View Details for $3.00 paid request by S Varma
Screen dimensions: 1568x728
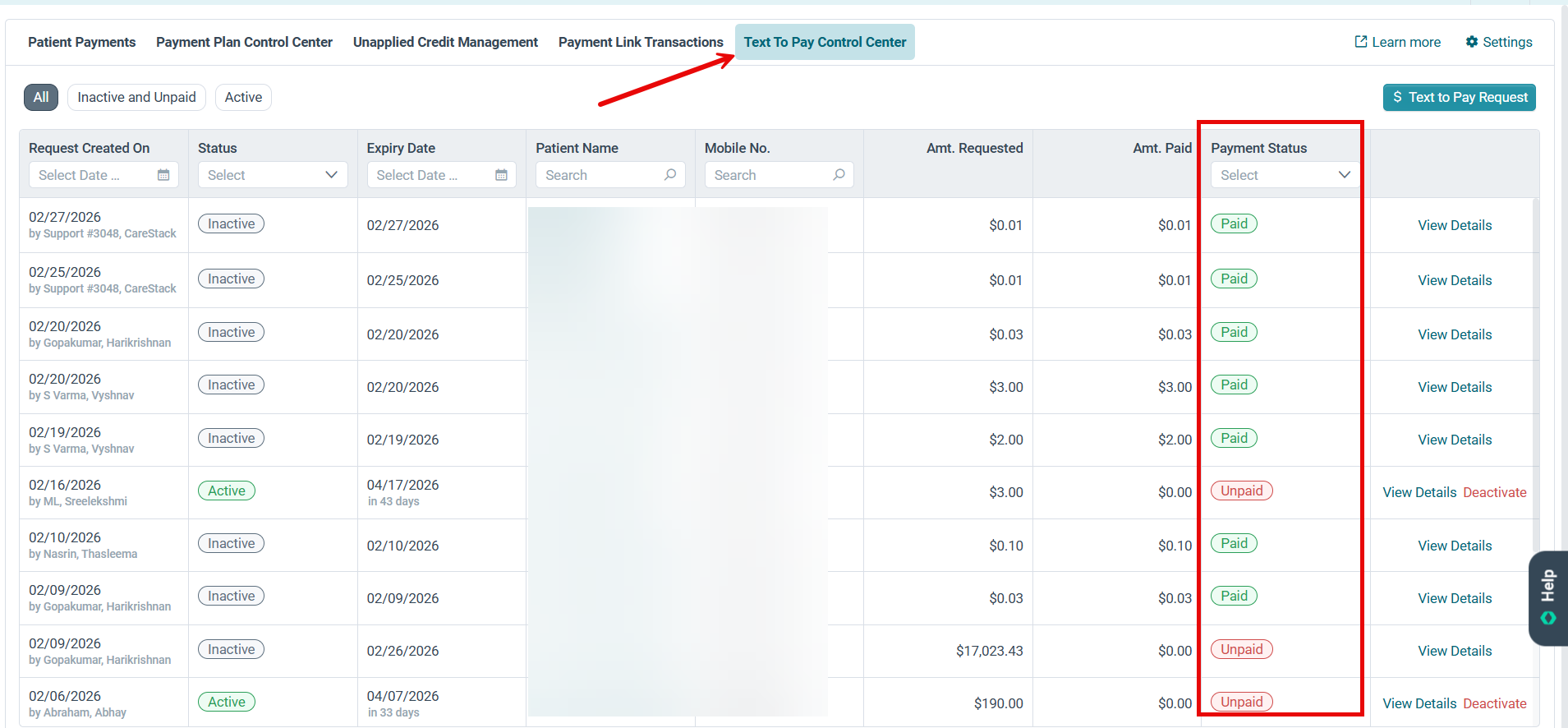tap(1455, 387)
